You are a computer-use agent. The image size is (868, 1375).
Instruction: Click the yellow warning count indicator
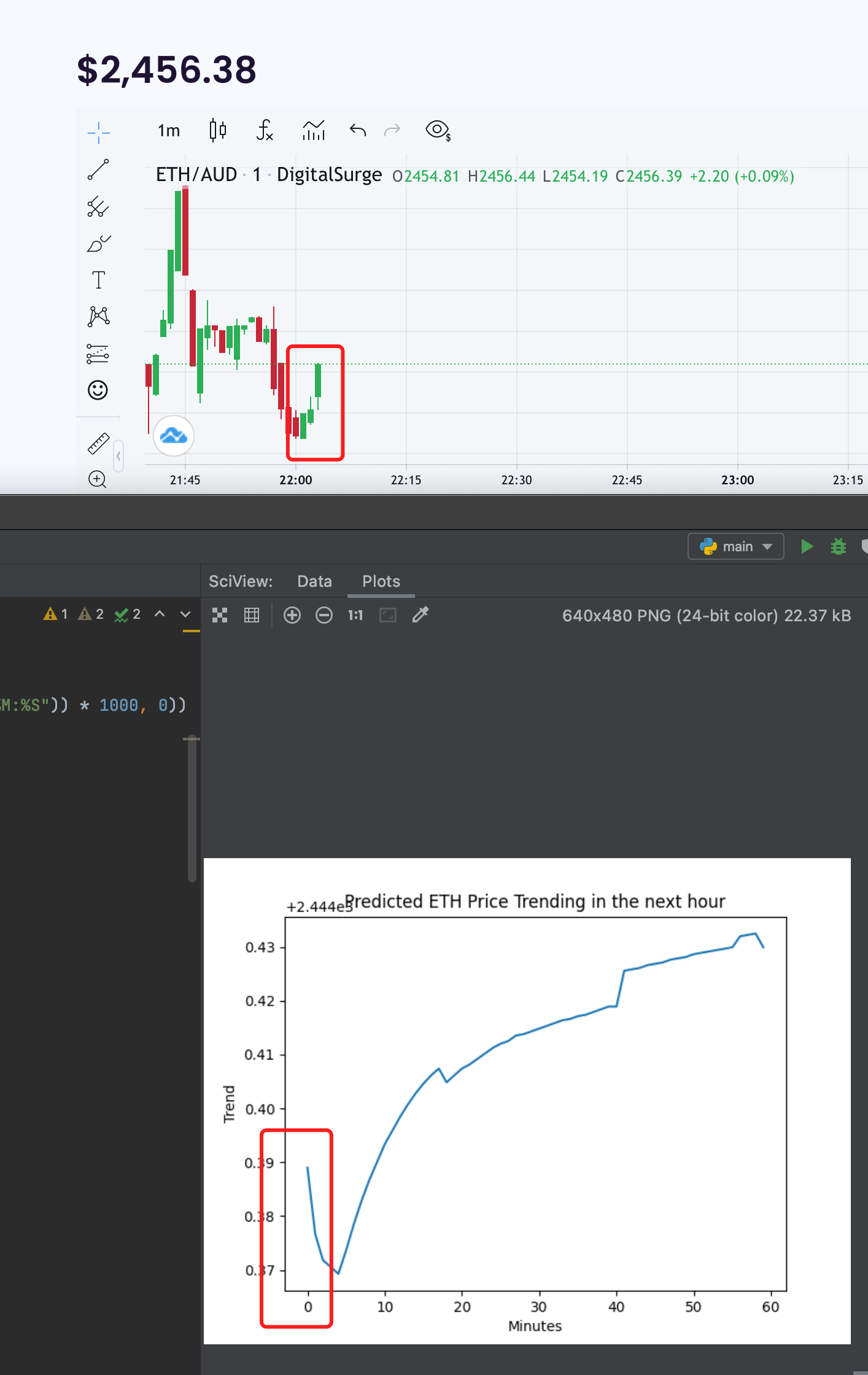(x=55, y=614)
